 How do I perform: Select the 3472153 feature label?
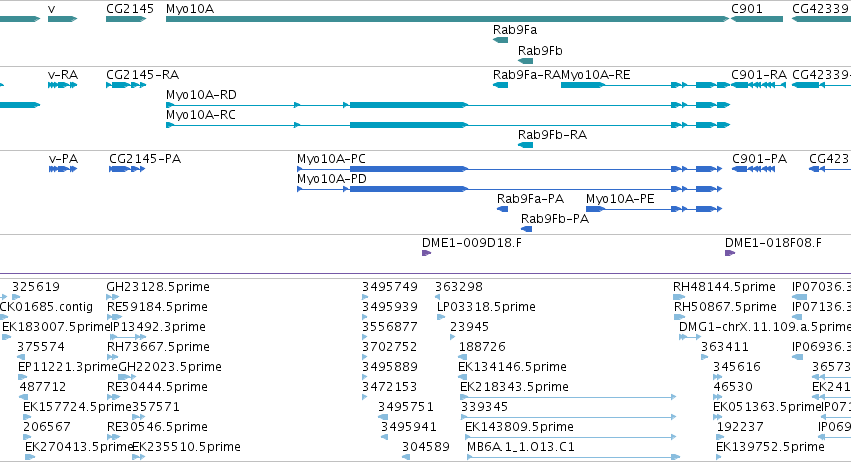click(x=390, y=387)
